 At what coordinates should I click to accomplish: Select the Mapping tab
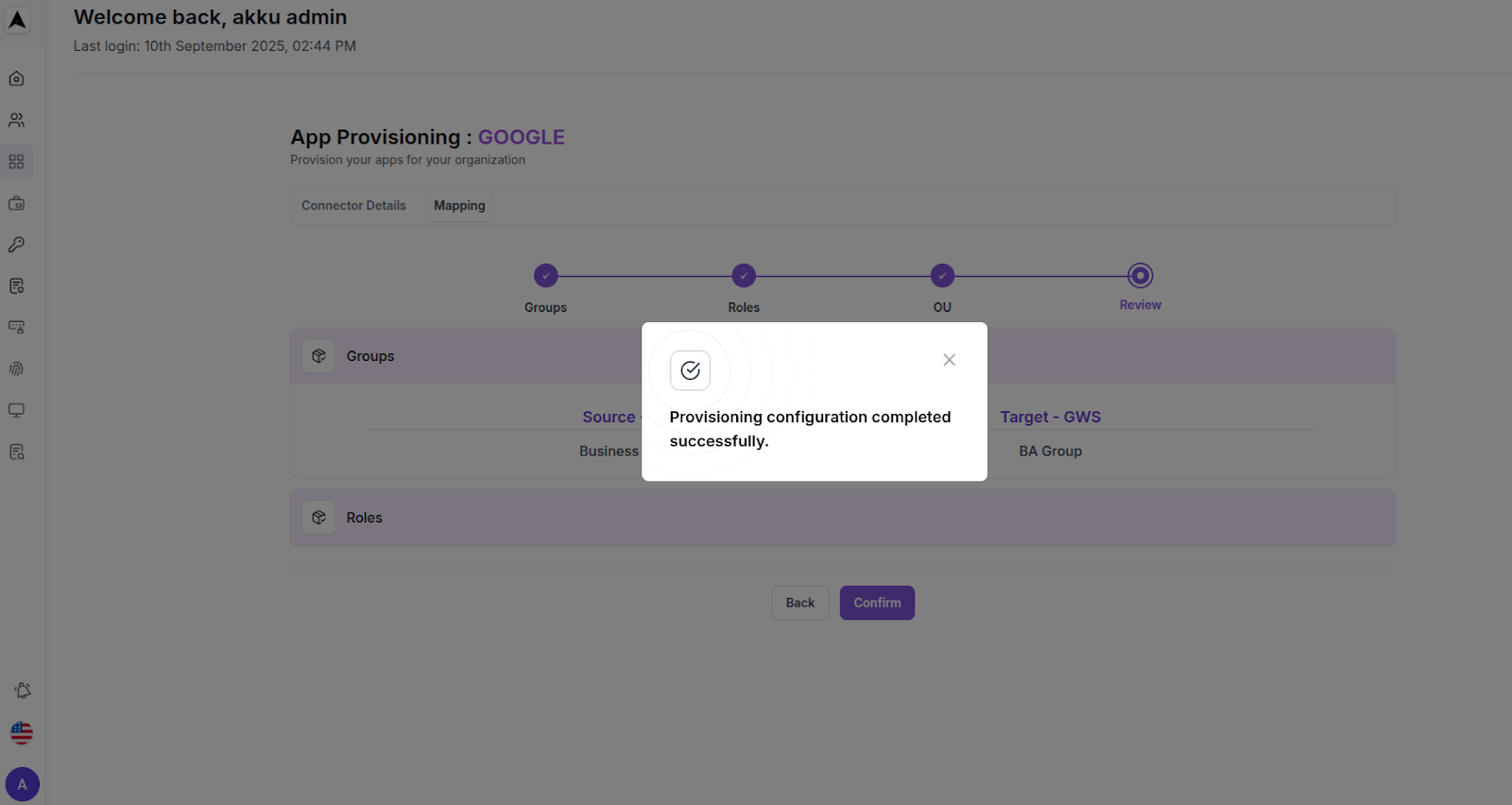point(459,206)
